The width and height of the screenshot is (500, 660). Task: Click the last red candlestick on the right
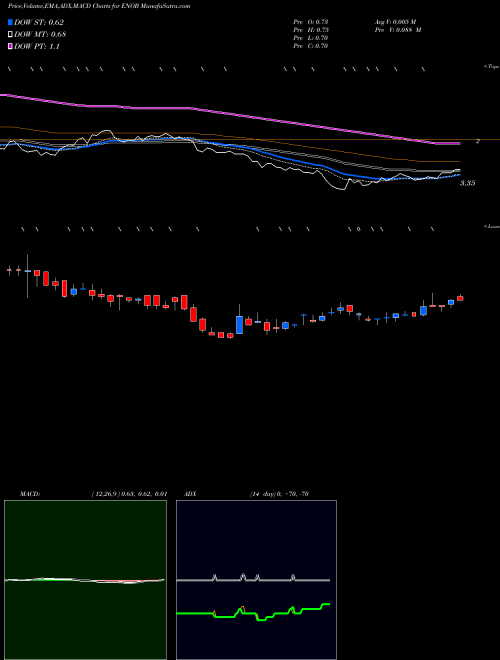tap(460, 298)
